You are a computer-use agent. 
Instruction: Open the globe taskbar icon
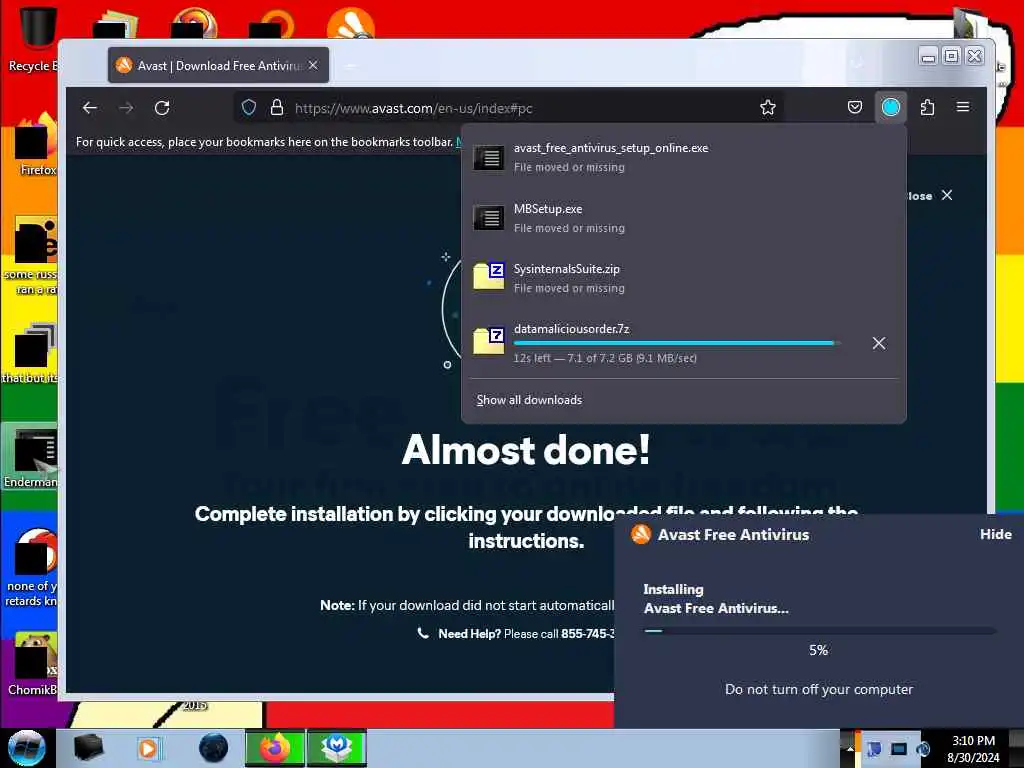coord(213,748)
